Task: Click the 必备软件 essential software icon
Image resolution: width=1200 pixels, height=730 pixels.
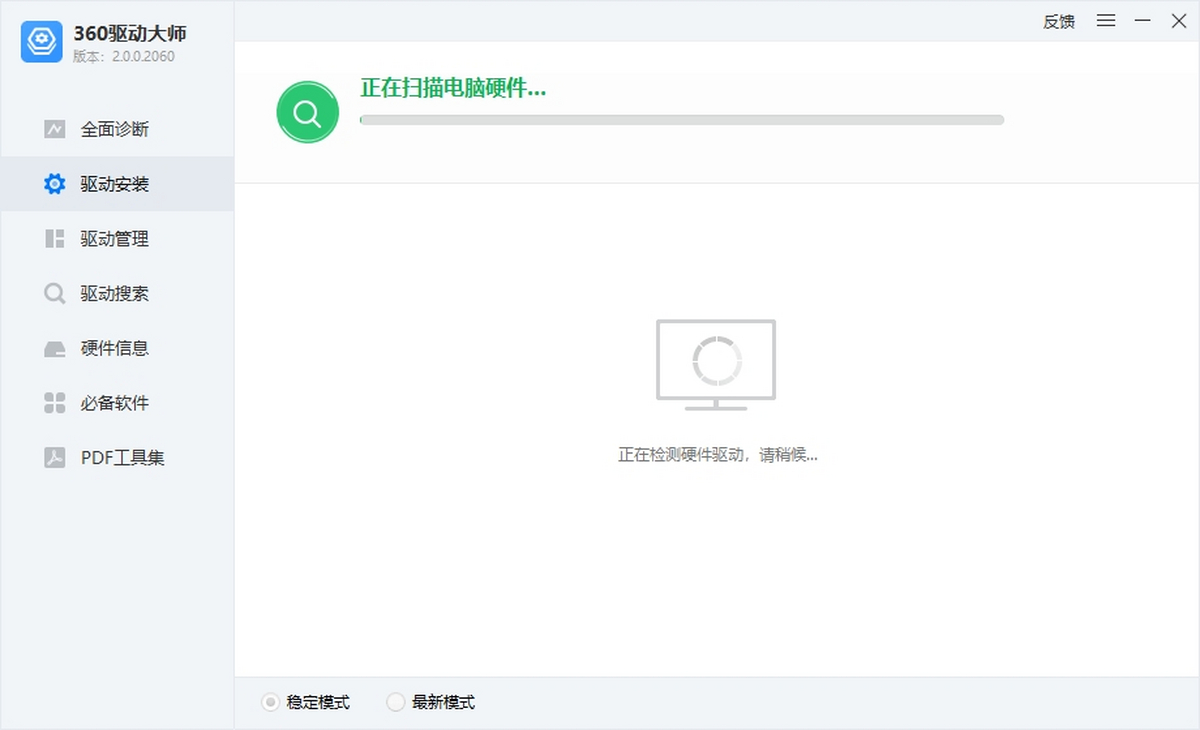Action: tap(55, 403)
